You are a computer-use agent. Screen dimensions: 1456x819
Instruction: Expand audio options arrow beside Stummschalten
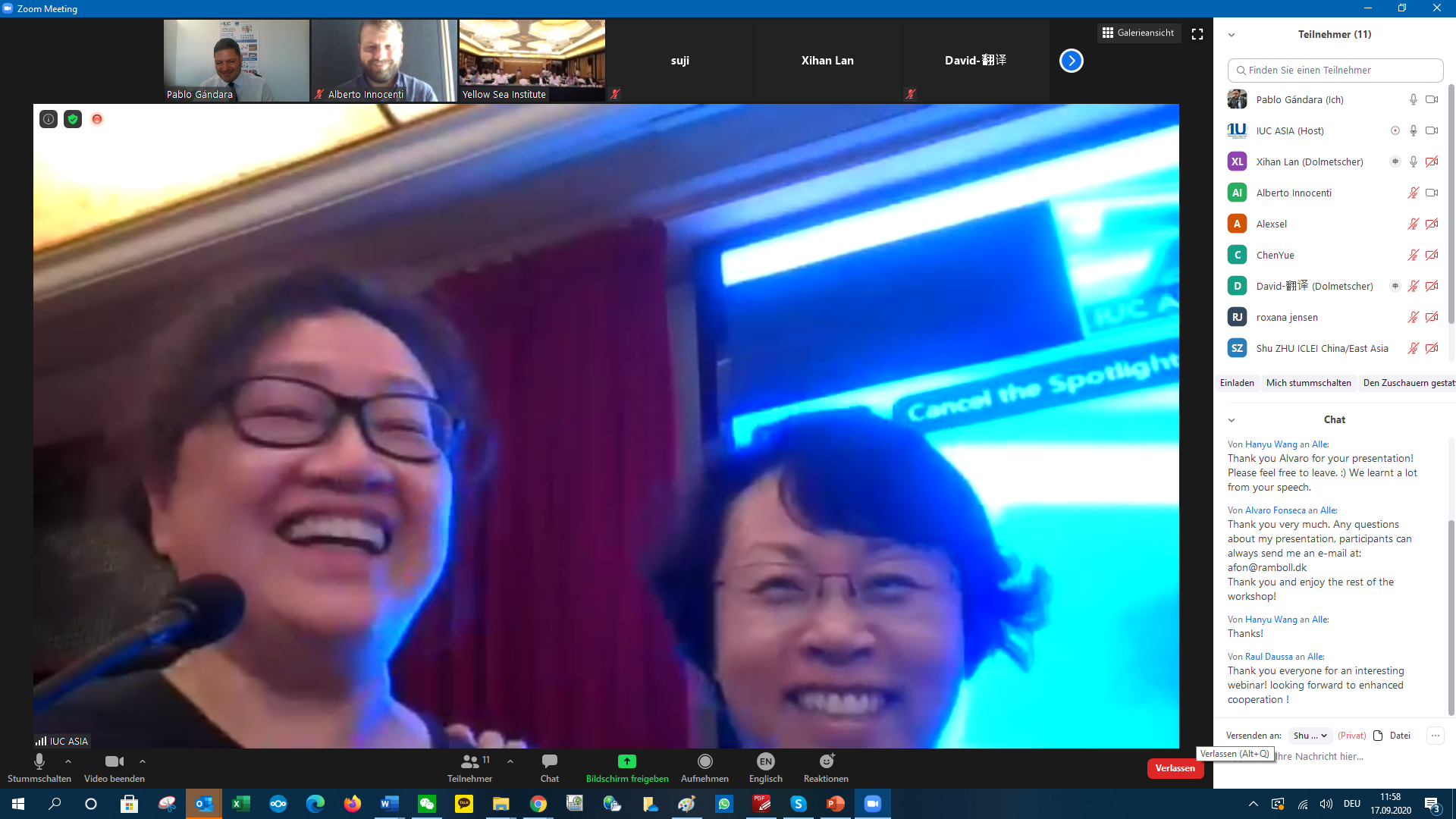point(68,761)
